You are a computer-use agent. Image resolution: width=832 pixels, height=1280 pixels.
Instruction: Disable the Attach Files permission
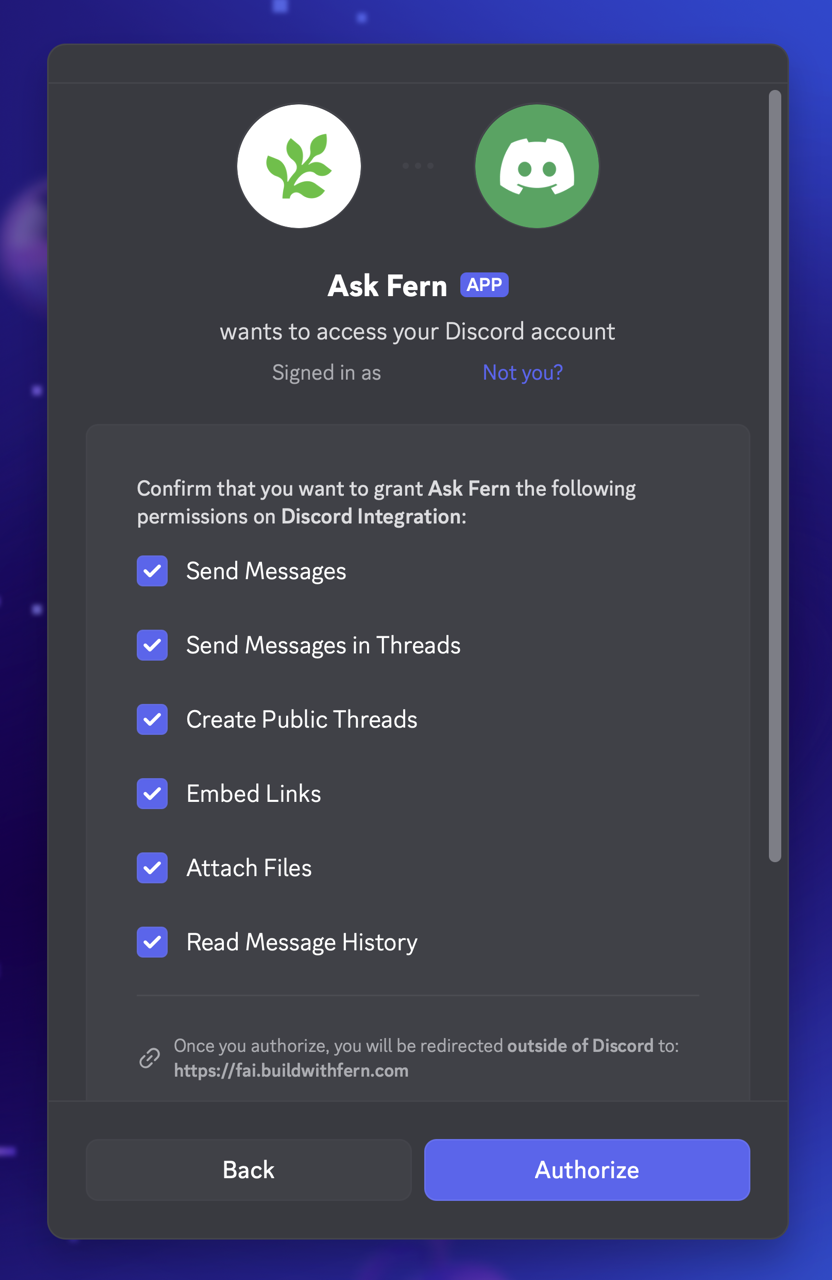tap(152, 868)
